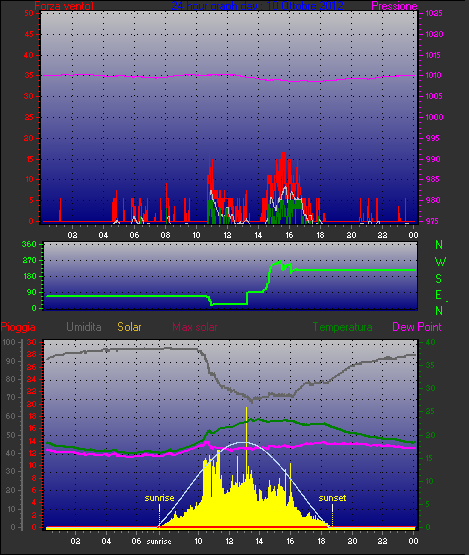The width and height of the screenshot is (469, 555).
Task: Select the Temperatura legend label
Action: 342,327
